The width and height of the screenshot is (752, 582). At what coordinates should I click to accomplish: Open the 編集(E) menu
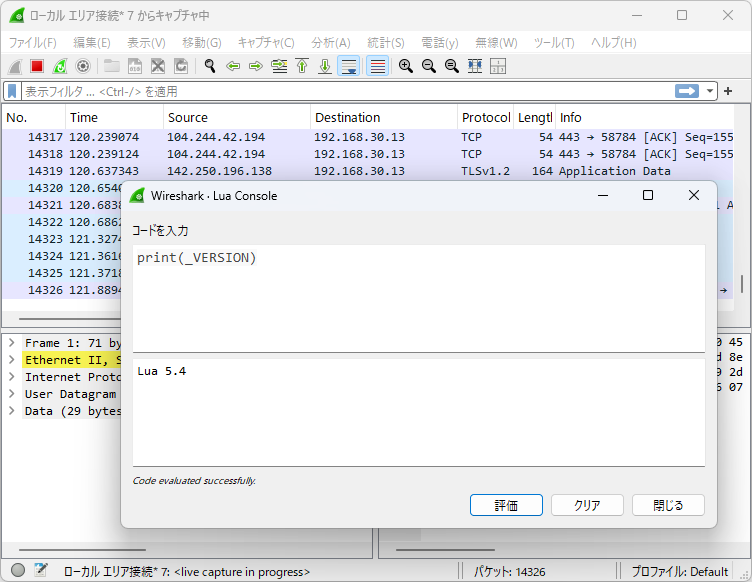pyautogui.click(x=92, y=43)
